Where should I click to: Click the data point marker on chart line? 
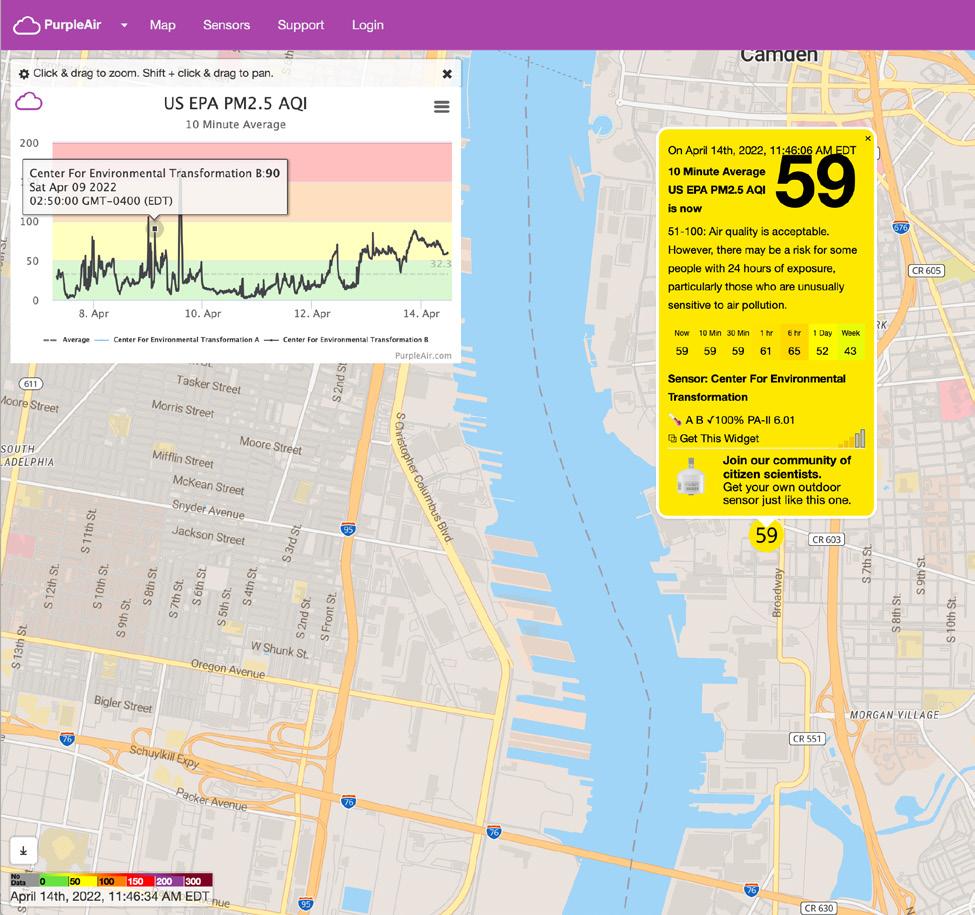click(x=155, y=229)
